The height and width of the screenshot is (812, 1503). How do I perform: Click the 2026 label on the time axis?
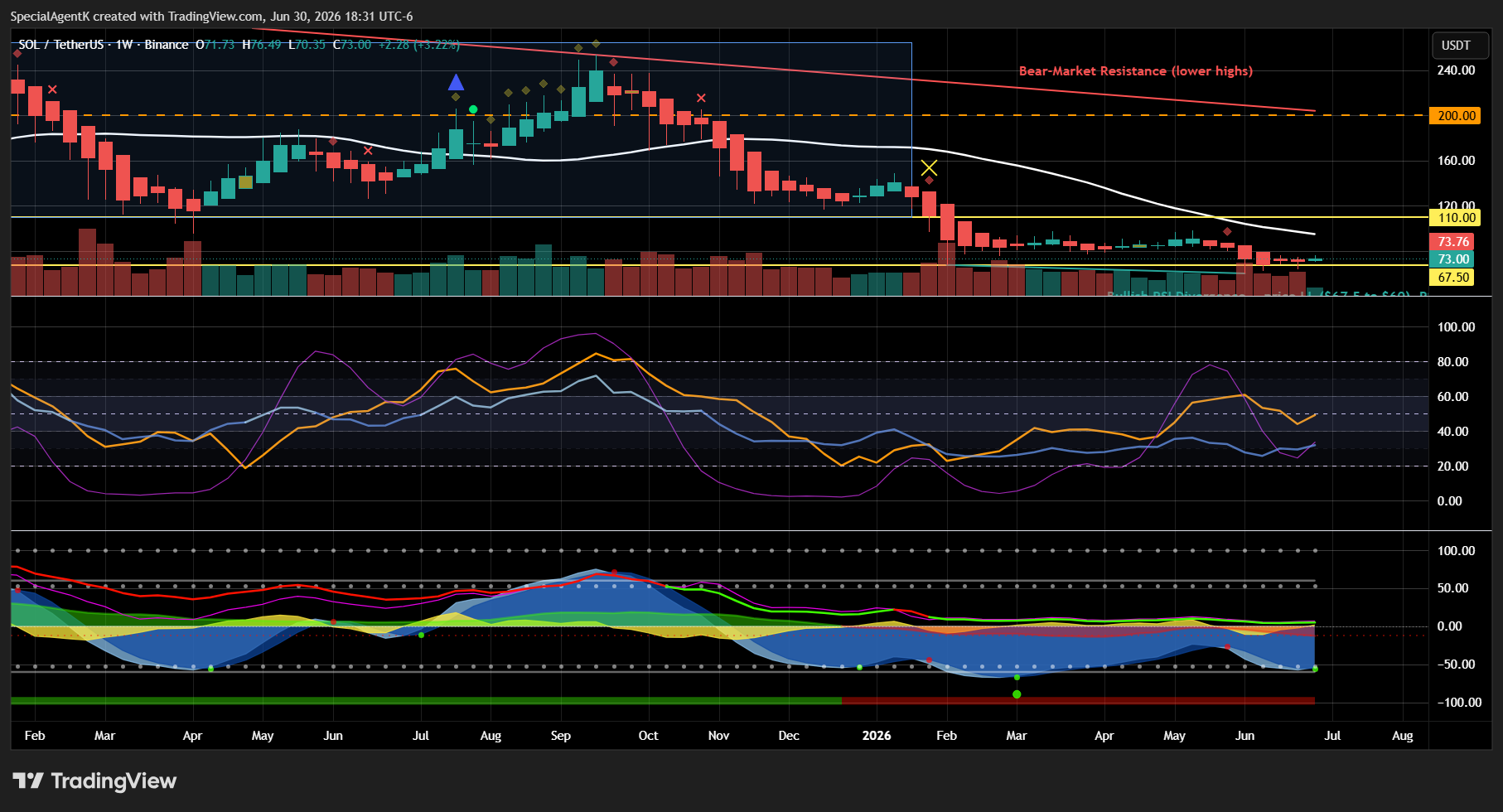877,736
